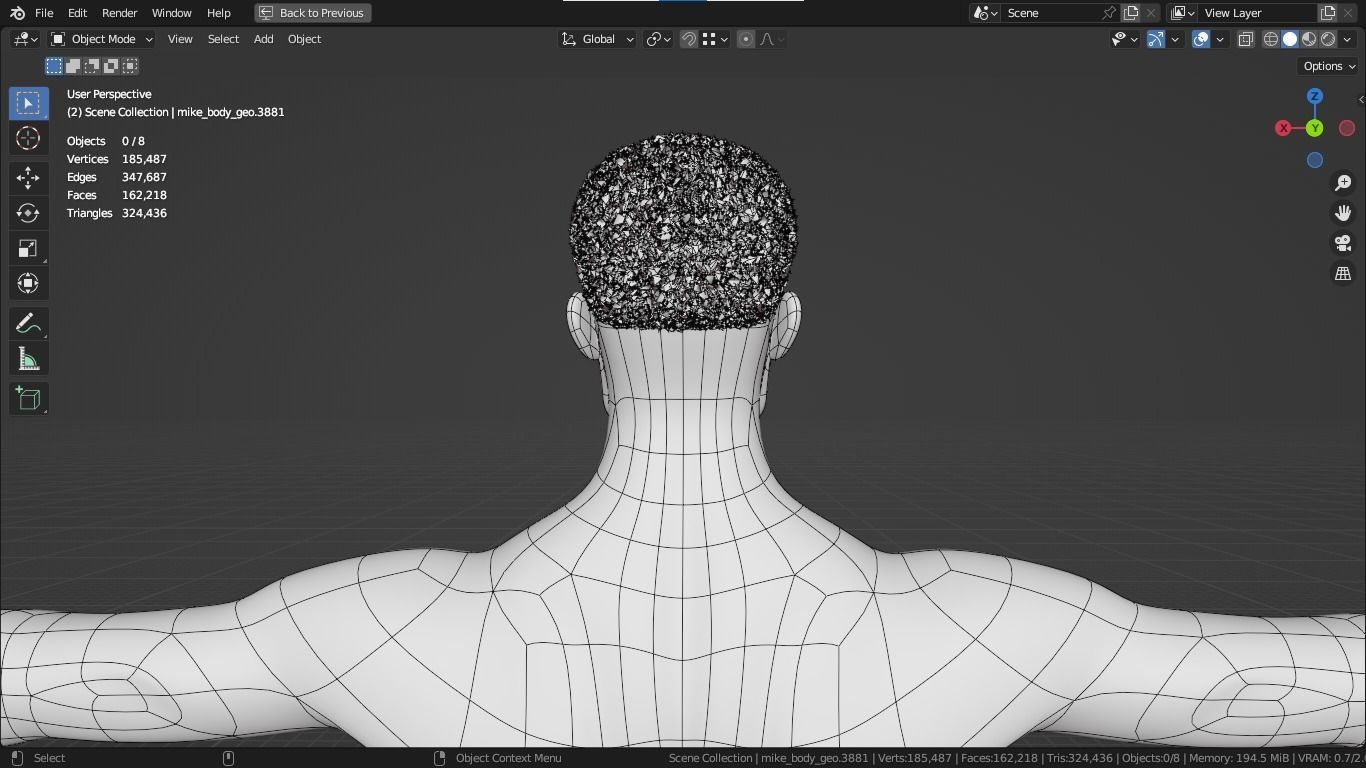This screenshot has width=1366, height=768.
Task: Click the X axis on the navigation gizmo
Action: tap(1283, 128)
